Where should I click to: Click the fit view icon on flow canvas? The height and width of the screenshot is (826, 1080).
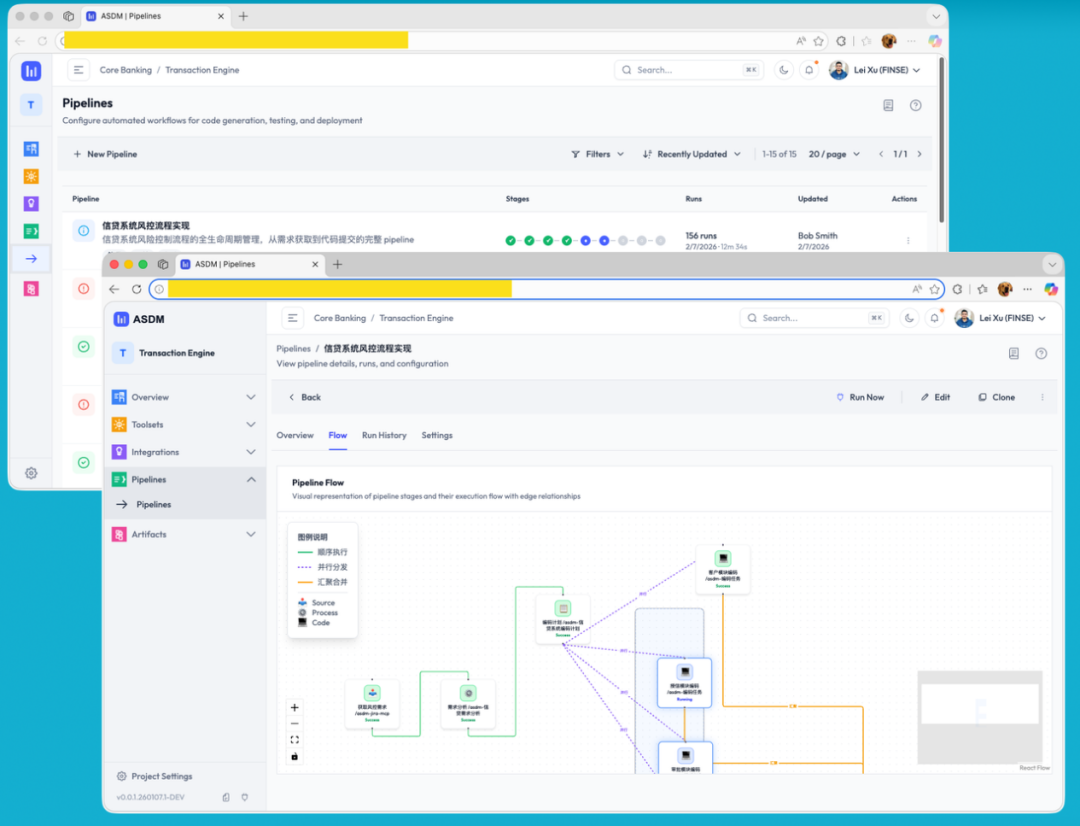[294, 740]
